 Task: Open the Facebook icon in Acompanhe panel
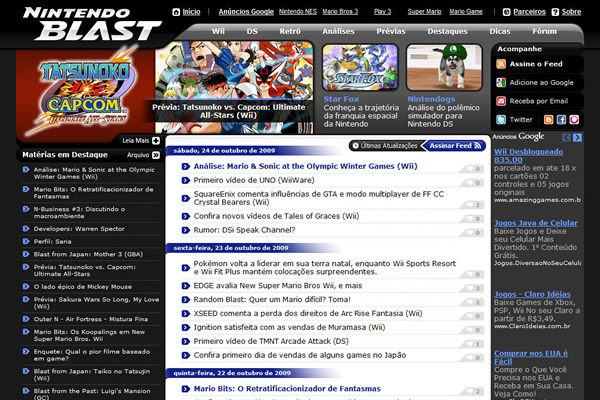[x=561, y=119]
